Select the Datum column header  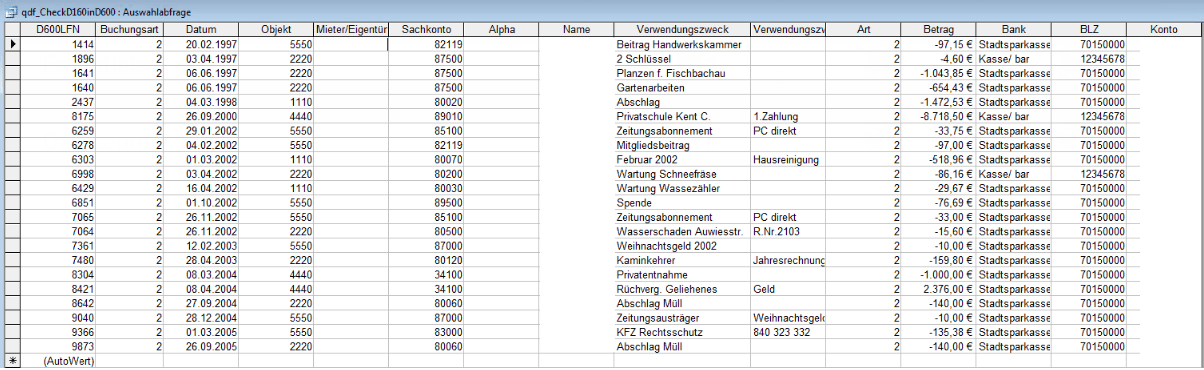click(x=201, y=31)
